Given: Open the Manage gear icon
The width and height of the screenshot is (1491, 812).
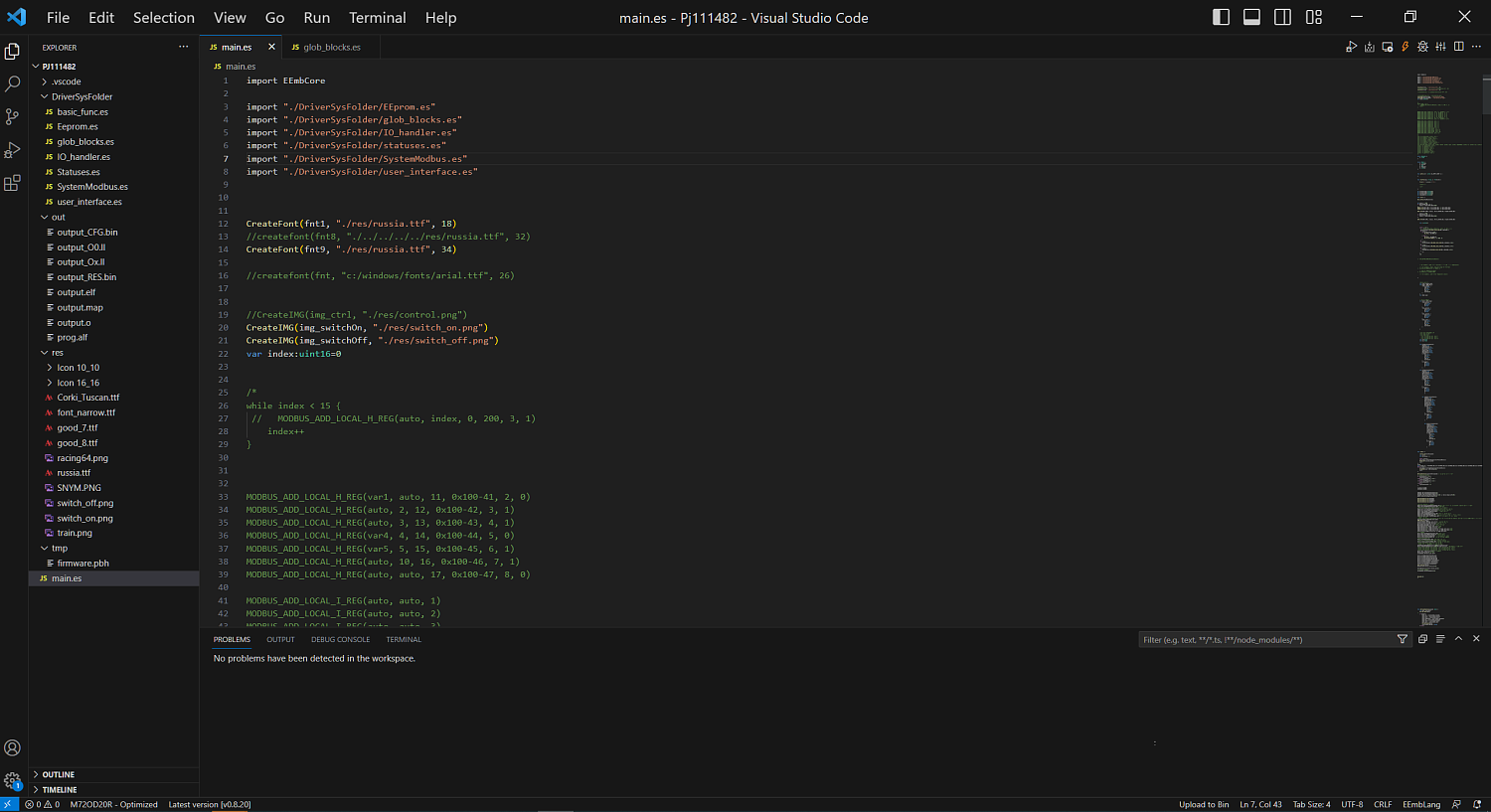Looking at the screenshot, I should (x=12, y=781).
